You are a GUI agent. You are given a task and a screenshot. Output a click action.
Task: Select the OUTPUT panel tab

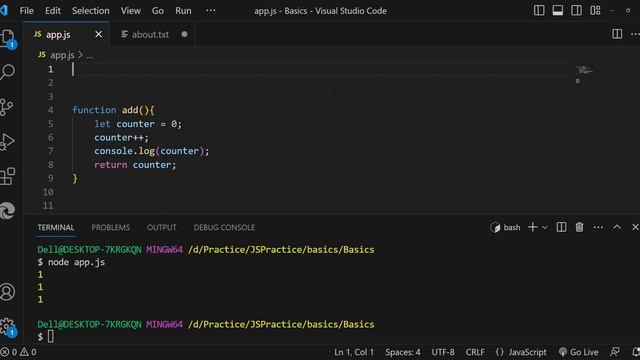(162, 227)
